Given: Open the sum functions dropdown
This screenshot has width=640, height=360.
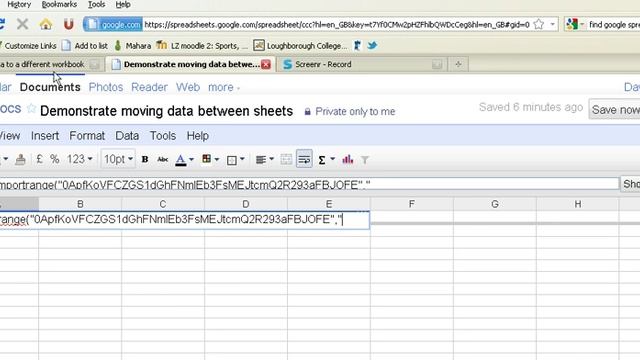Looking at the screenshot, I should pyautogui.click(x=326, y=160).
